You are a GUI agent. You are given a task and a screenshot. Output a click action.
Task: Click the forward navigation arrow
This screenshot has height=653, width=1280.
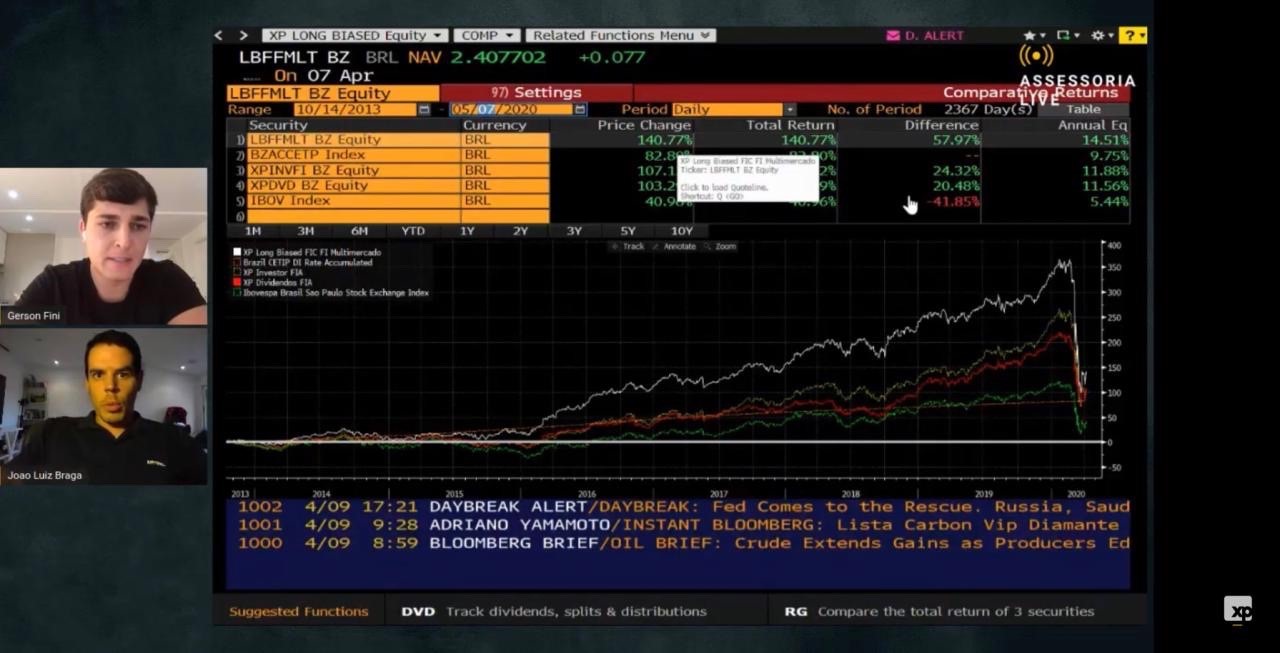[x=243, y=35]
